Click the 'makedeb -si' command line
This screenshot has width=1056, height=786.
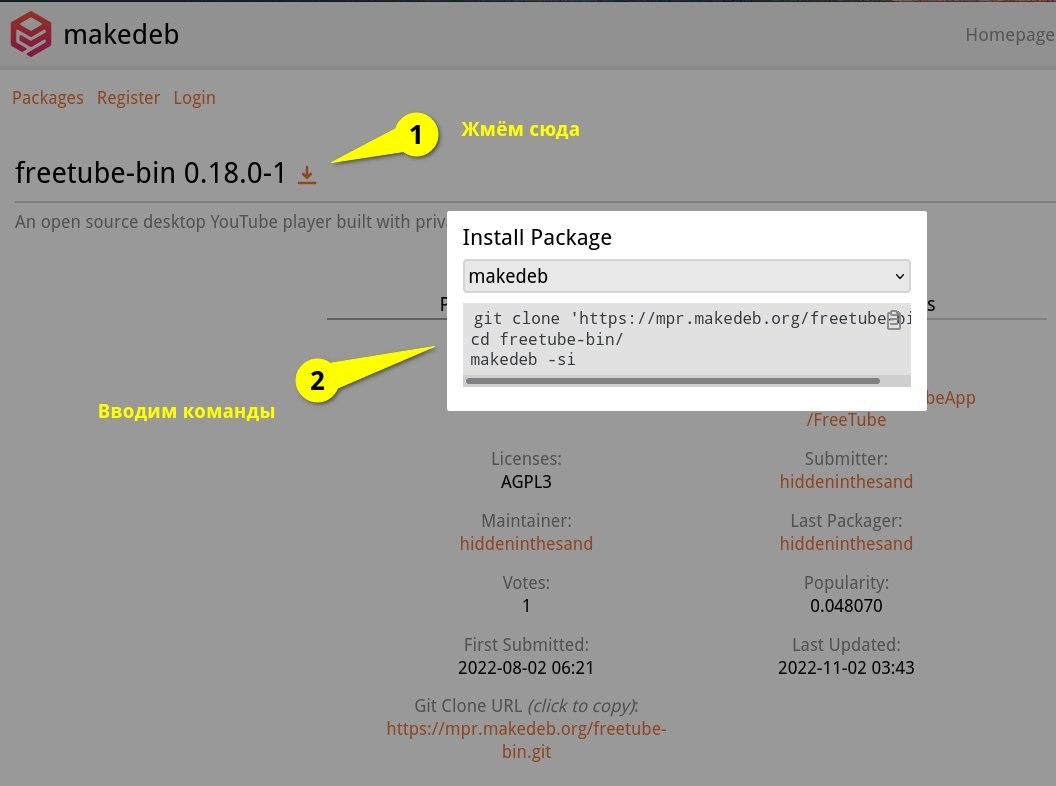point(523,360)
